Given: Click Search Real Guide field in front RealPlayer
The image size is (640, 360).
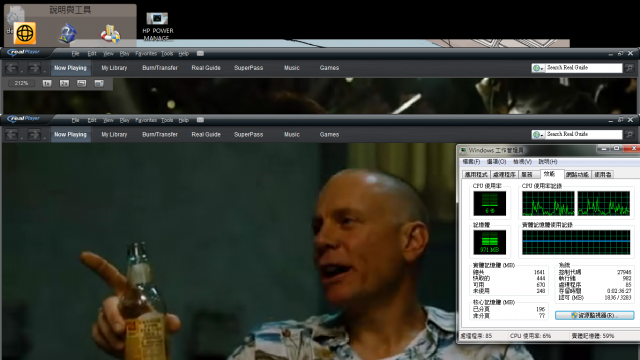Looking at the screenshot, I should (x=584, y=134).
